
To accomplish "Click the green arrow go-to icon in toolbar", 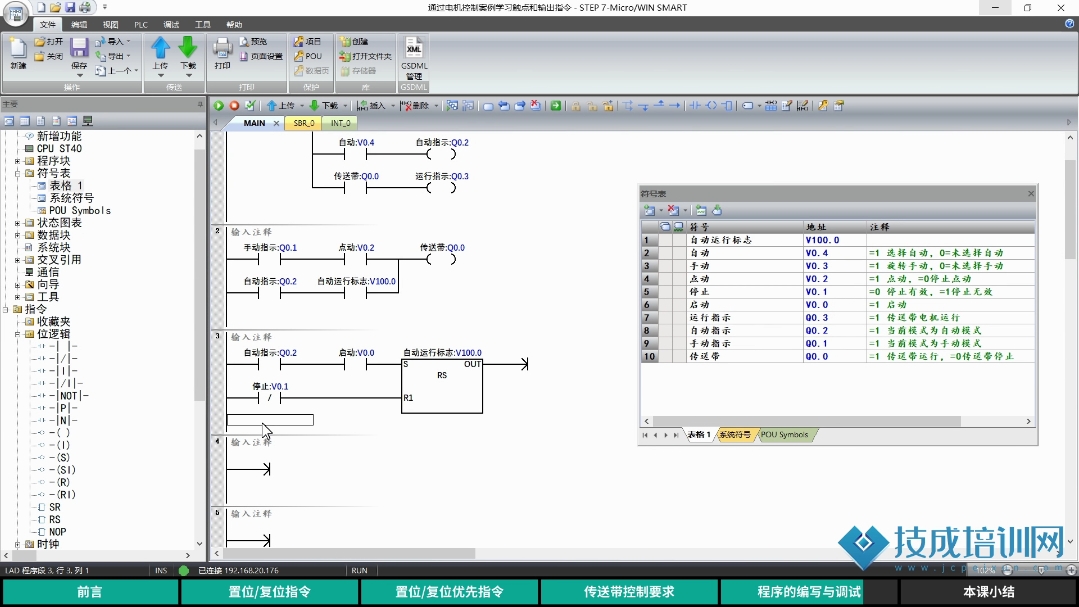I will [x=555, y=106].
